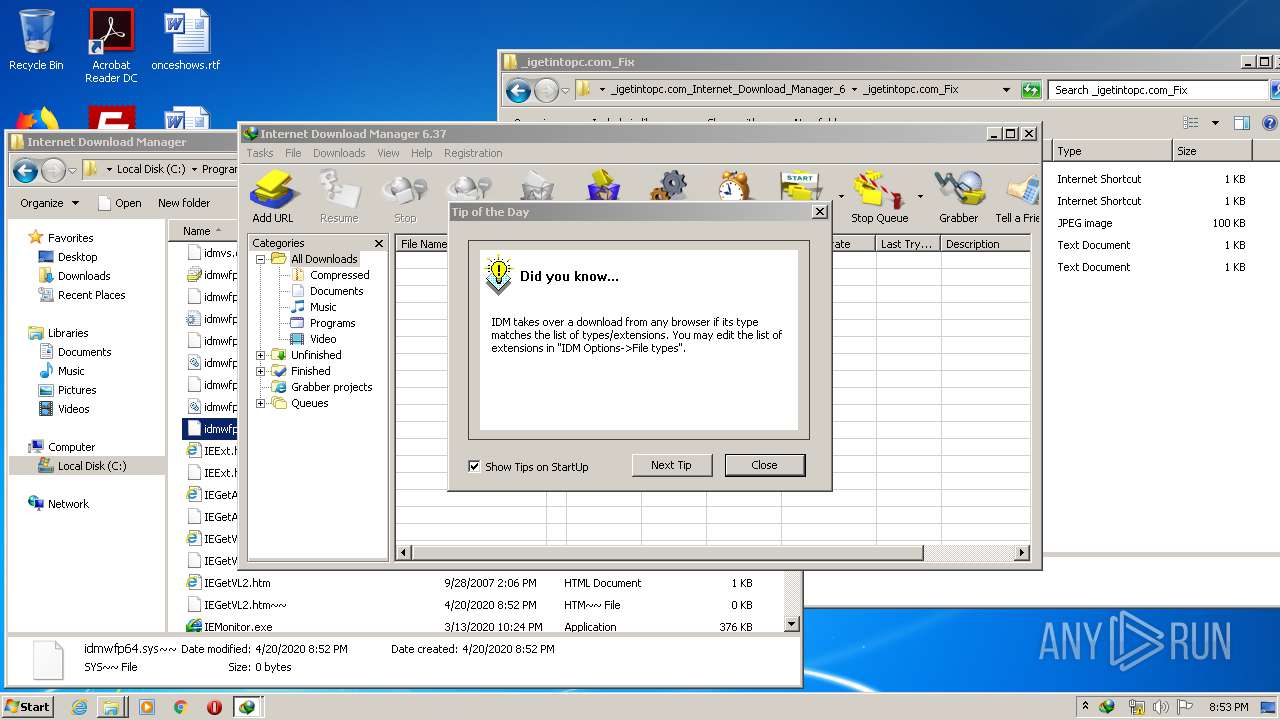
Task: Go back in the _igetintopc.com_Fix window
Action: click(x=518, y=90)
